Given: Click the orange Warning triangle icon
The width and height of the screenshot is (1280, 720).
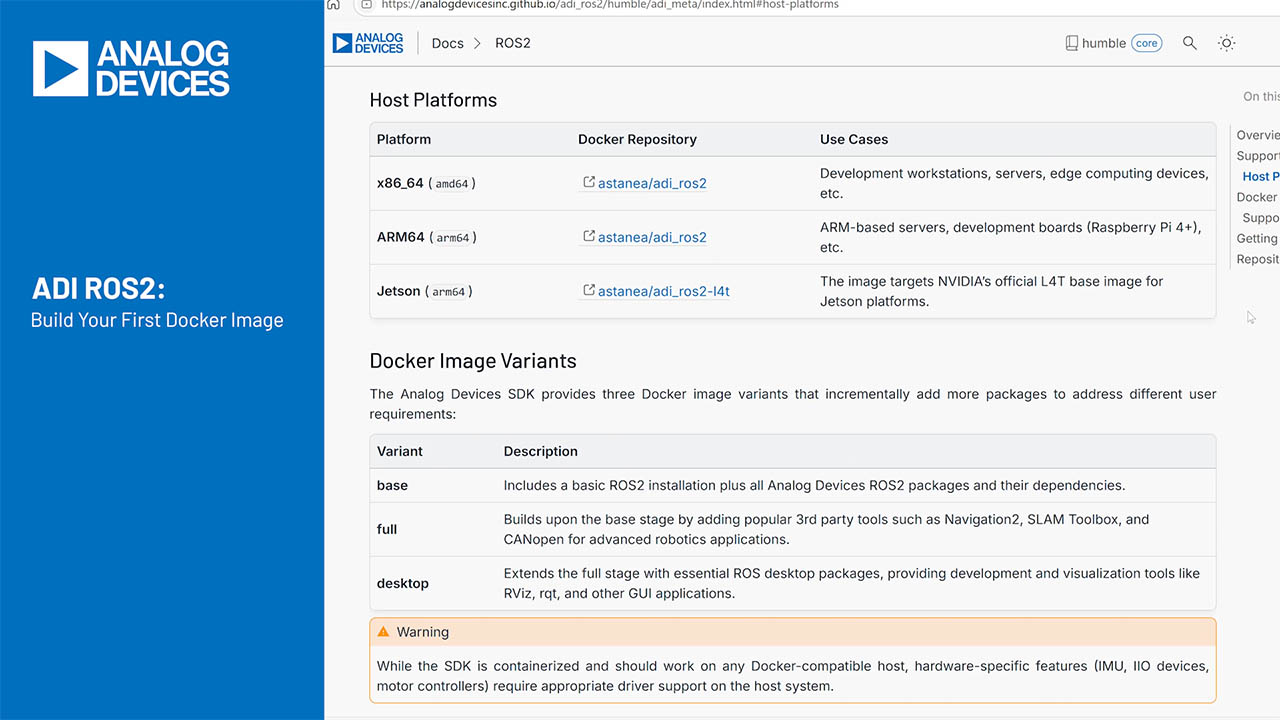Looking at the screenshot, I should 383,632.
